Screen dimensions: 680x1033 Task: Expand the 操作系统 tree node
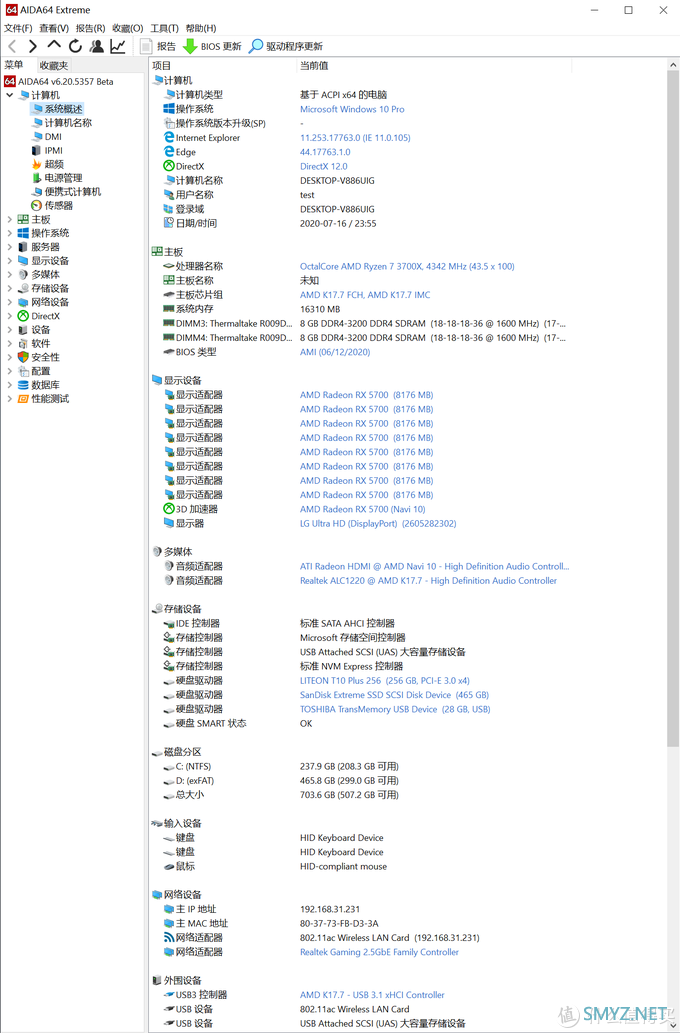[x=9, y=233]
